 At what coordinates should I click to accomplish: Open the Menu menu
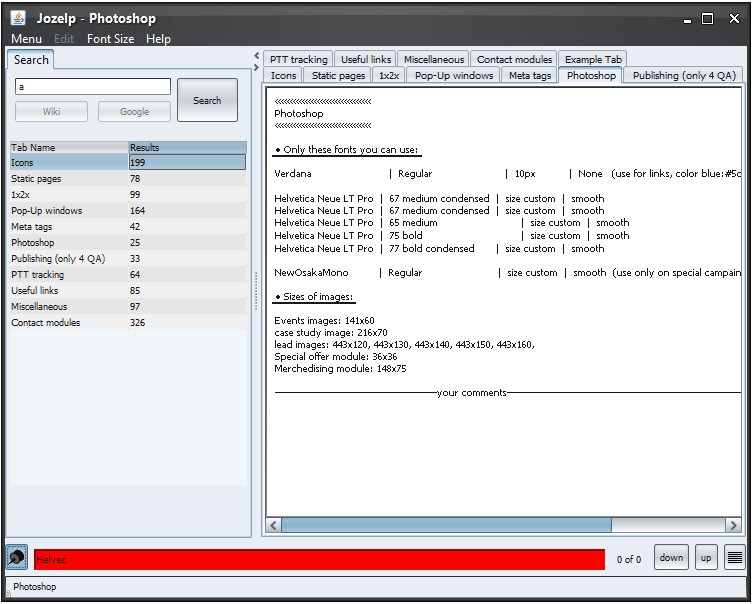[x=26, y=39]
